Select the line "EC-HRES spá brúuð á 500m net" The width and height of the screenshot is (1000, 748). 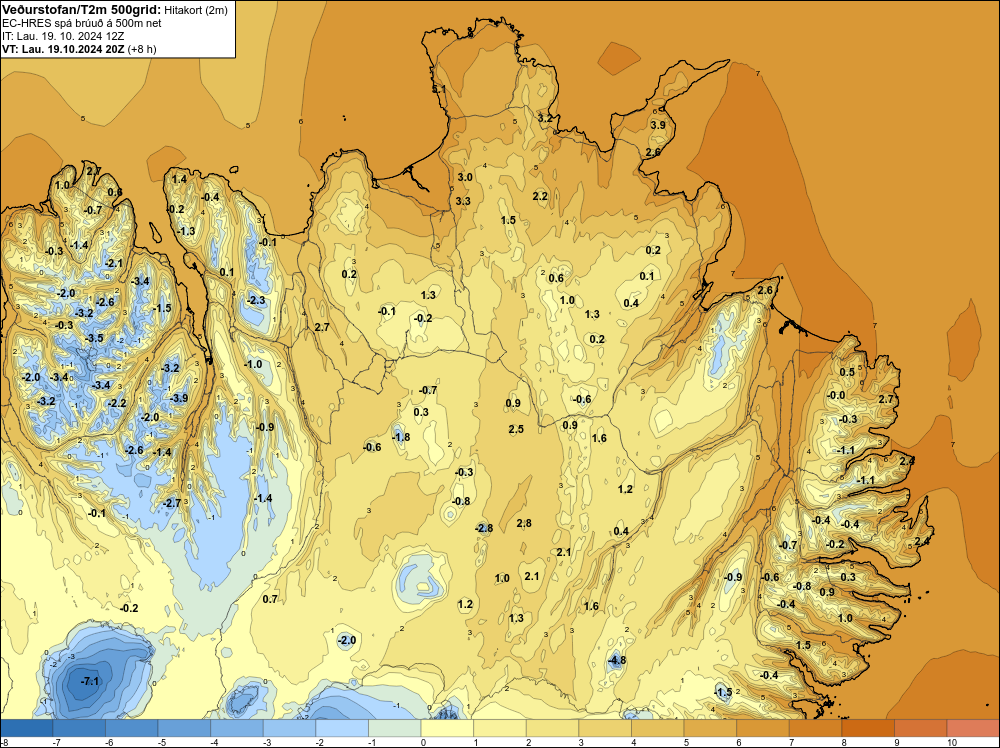(81, 23)
